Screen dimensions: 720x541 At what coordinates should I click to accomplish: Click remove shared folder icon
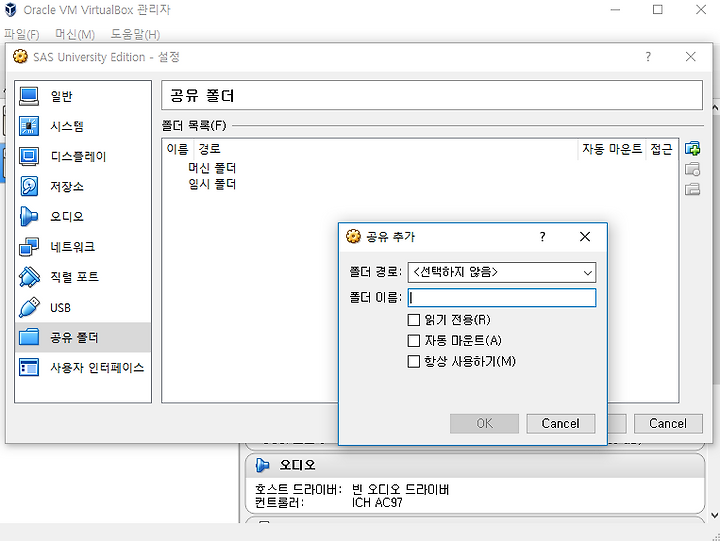[x=692, y=189]
